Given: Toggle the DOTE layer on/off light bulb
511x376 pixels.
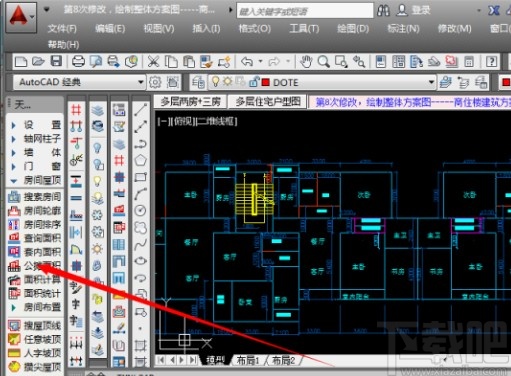Looking at the screenshot, I should (216, 81).
